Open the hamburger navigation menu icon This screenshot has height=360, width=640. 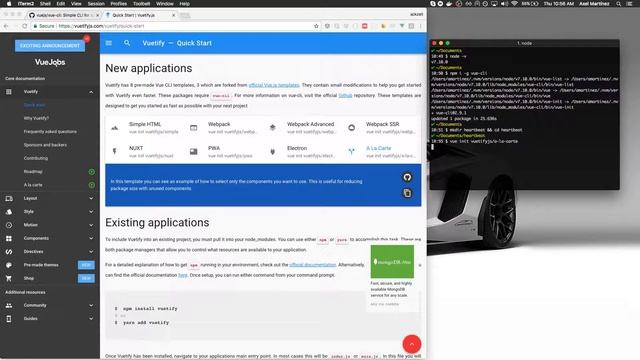[109, 43]
